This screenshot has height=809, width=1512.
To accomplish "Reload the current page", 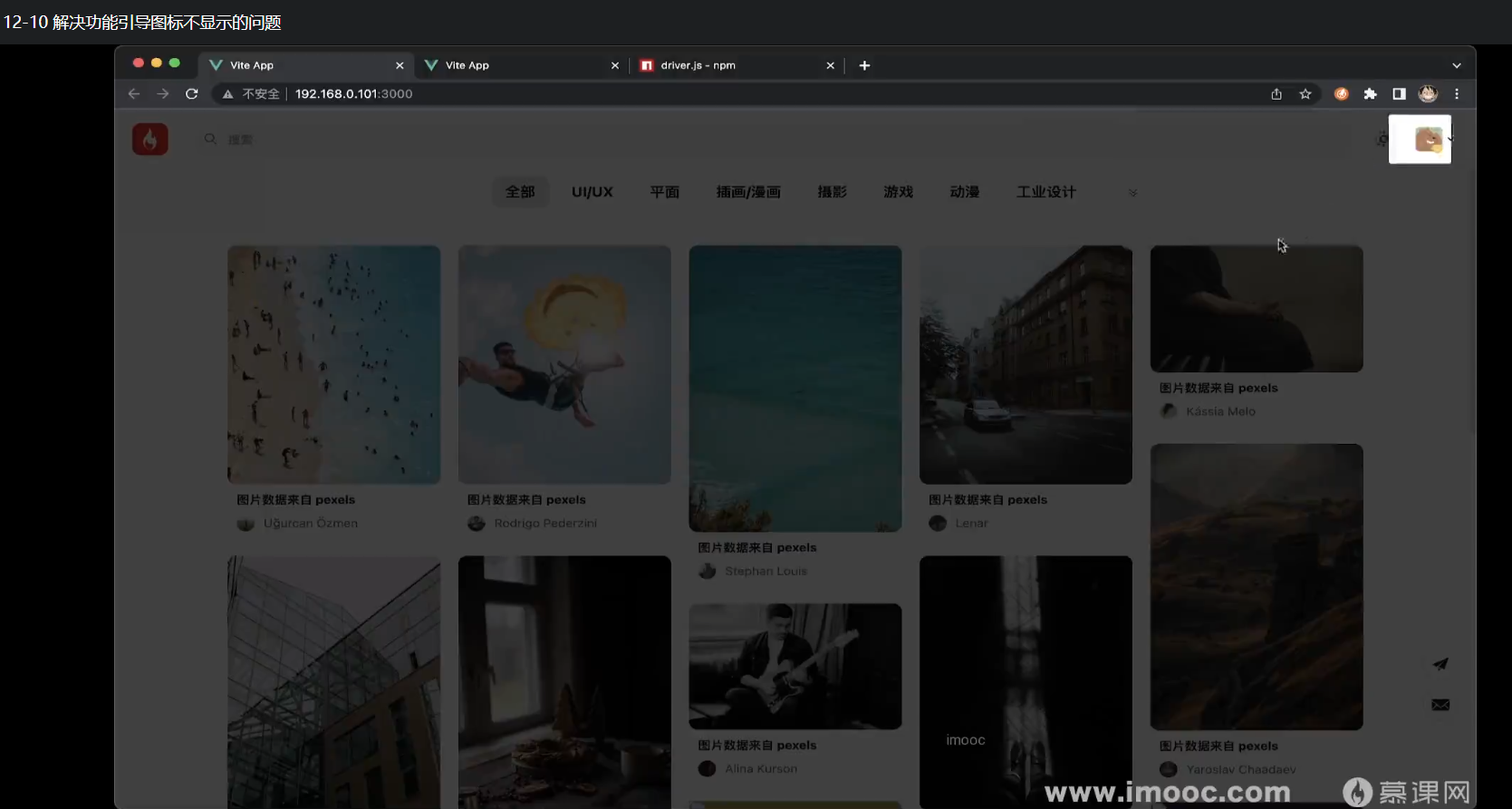I will pos(192,93).
